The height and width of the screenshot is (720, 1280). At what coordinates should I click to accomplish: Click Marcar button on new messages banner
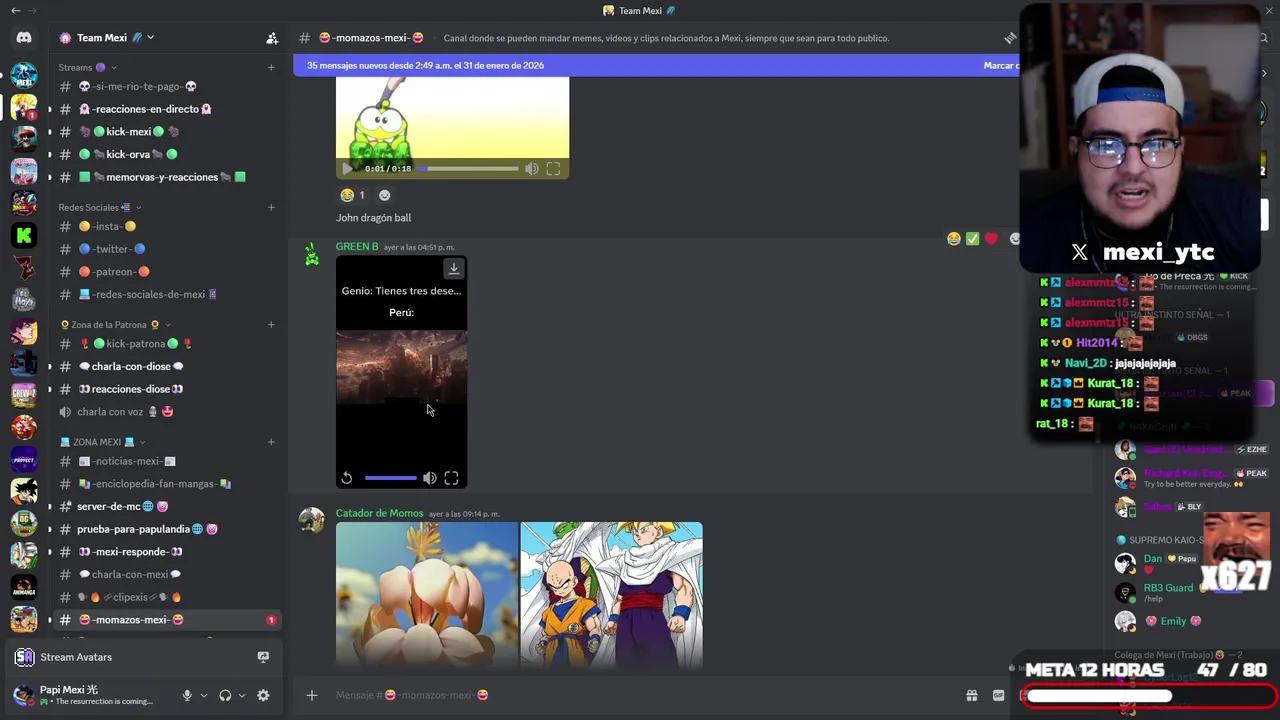tap(1000, 66)
